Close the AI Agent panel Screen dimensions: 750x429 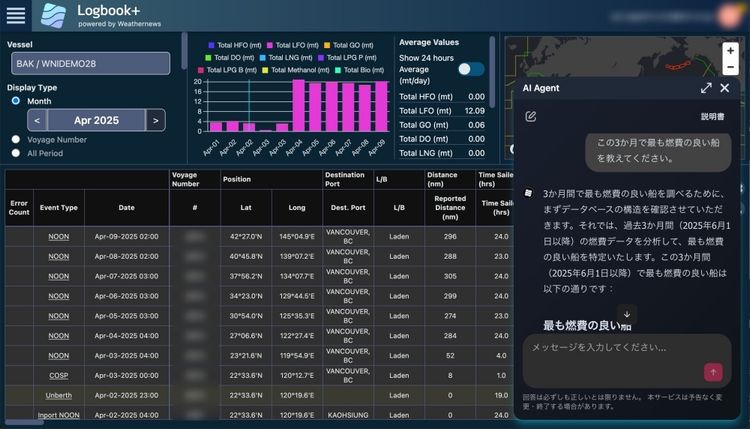point(725,88)
